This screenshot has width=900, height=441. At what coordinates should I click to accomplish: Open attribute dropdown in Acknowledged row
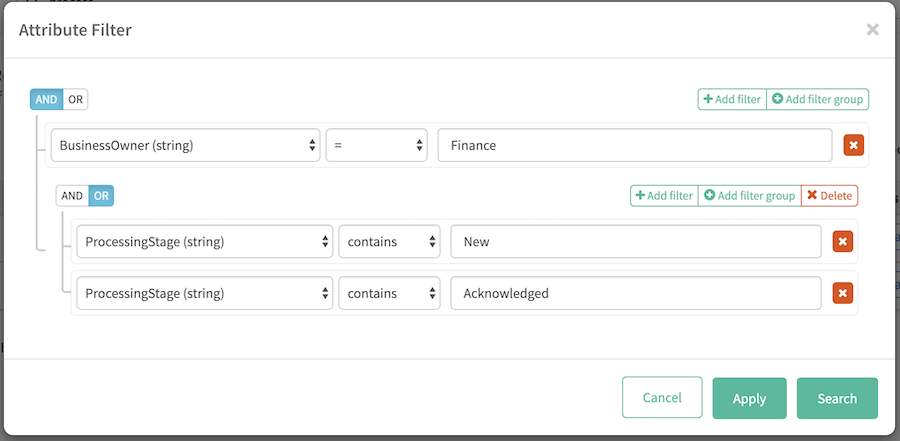pos(204,293)
